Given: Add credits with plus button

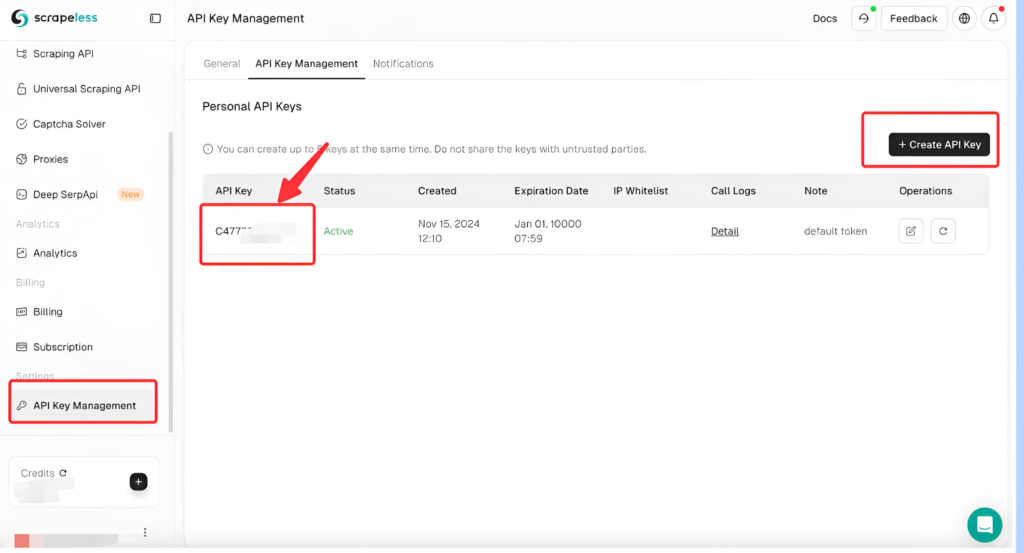Looking at the screenshot, I should click(x=138, y=482).
